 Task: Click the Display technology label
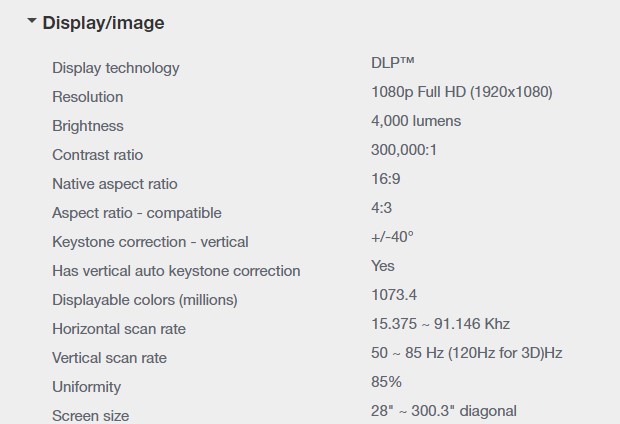116,68
